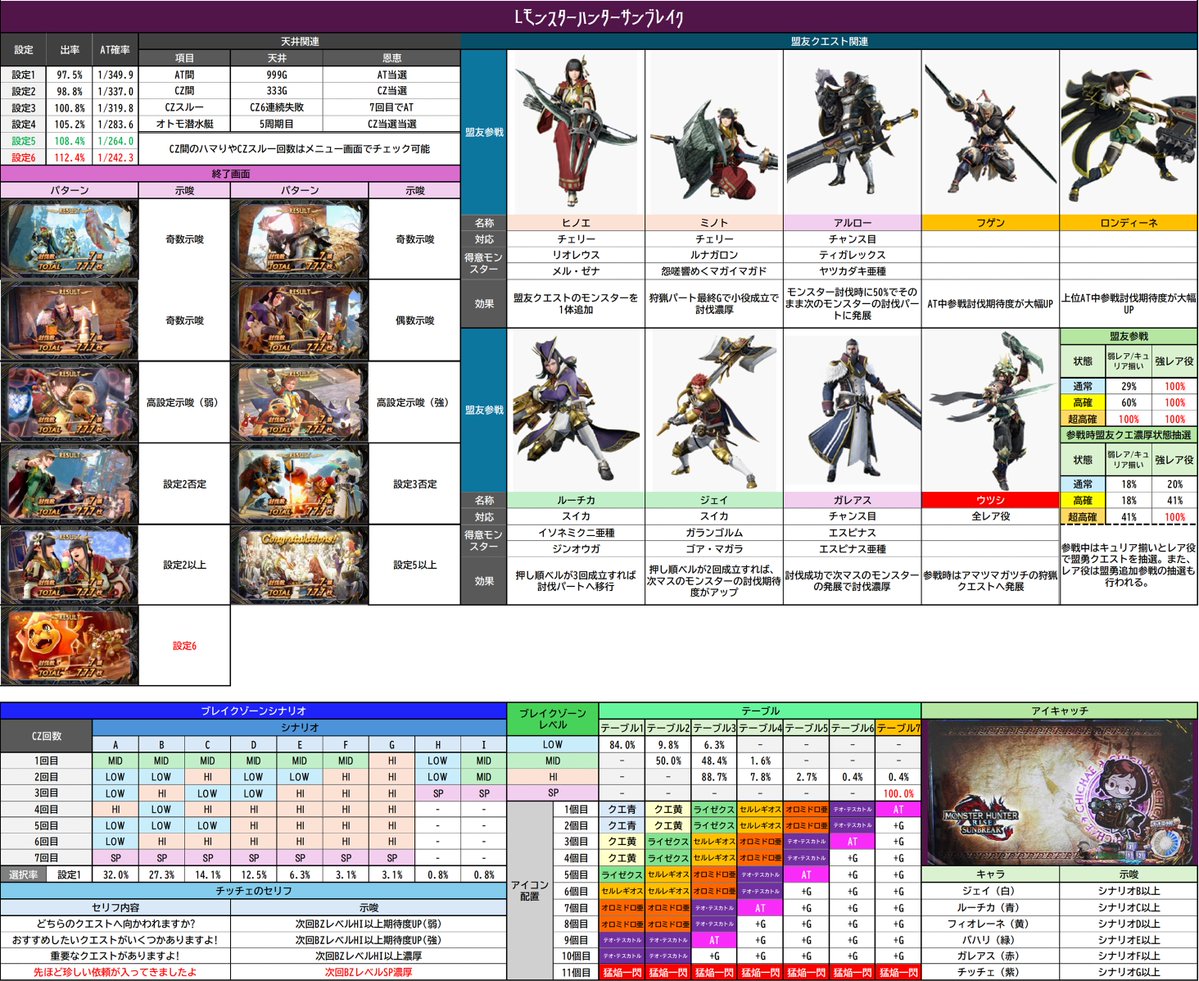Click the title Lモンスターハンターサンブレイク
The height and width of the screenshot is (981, 1199).
tap(600, 17)
